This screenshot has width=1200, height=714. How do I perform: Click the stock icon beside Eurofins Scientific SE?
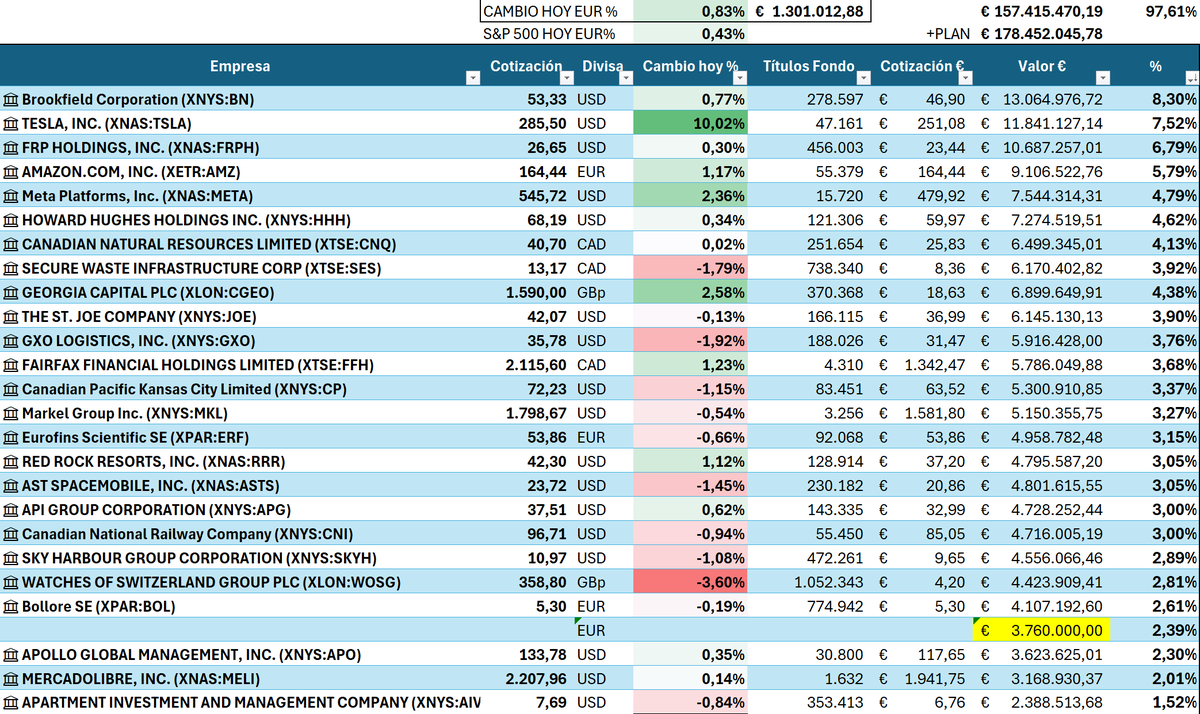11,438
